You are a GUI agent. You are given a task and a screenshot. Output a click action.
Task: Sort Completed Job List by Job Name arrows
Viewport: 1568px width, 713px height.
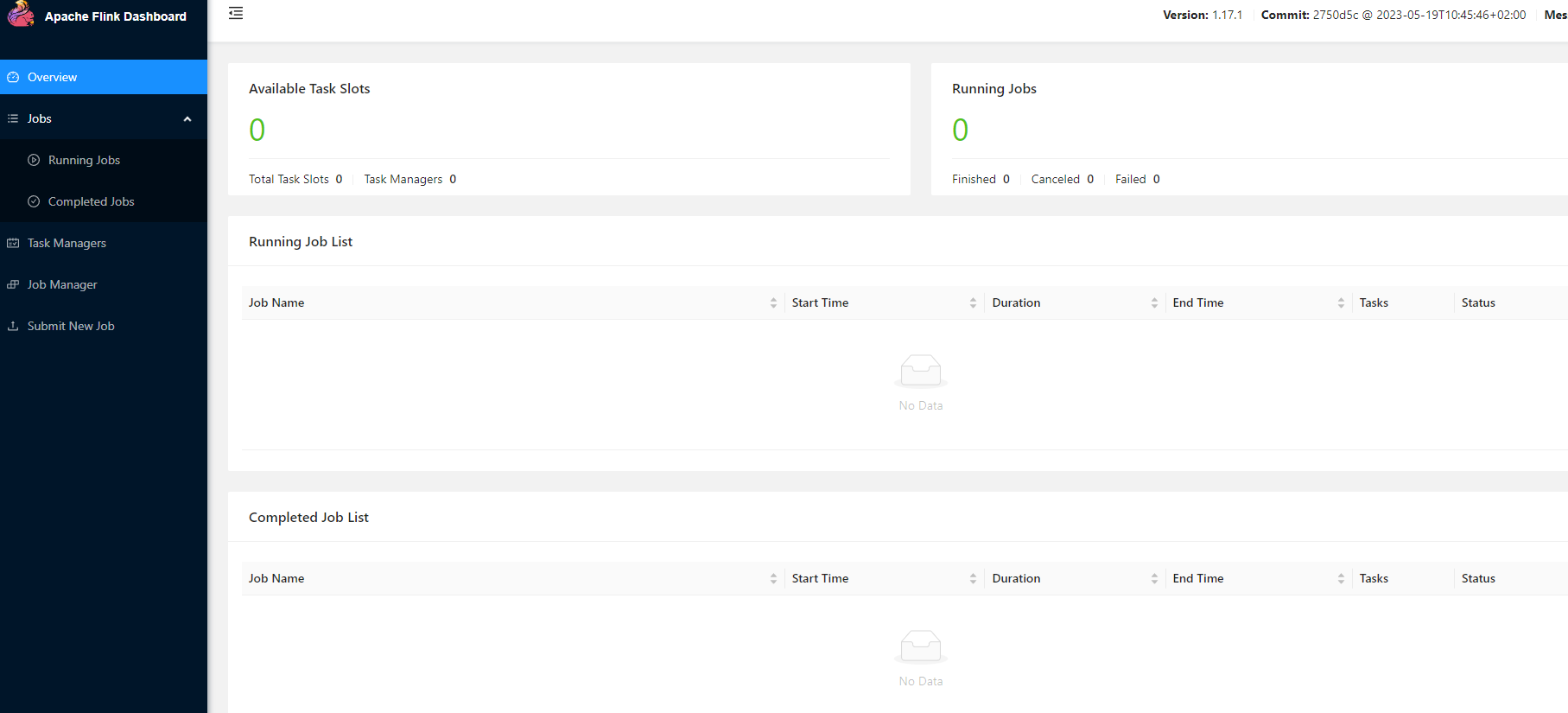coord(773,578)
